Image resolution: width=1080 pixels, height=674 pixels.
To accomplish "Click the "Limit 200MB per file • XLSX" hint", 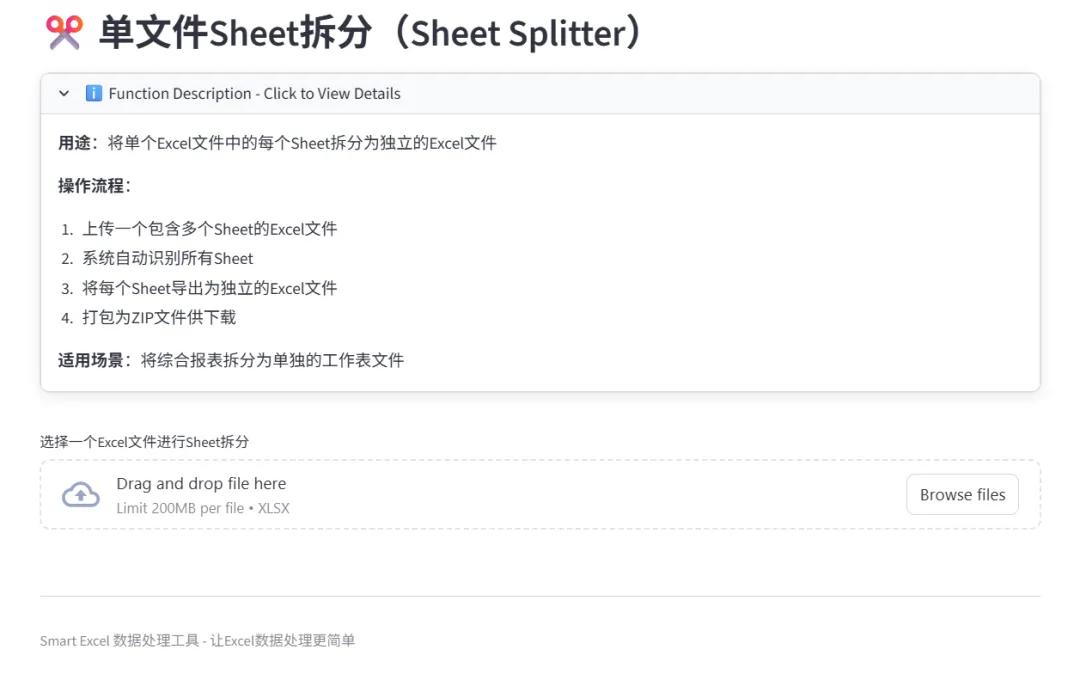I will (203, 508).
